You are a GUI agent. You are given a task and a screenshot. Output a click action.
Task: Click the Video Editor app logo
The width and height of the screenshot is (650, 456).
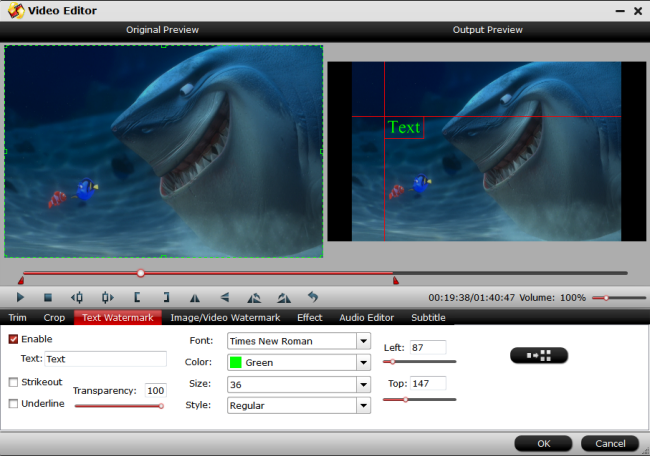point(16,10)
